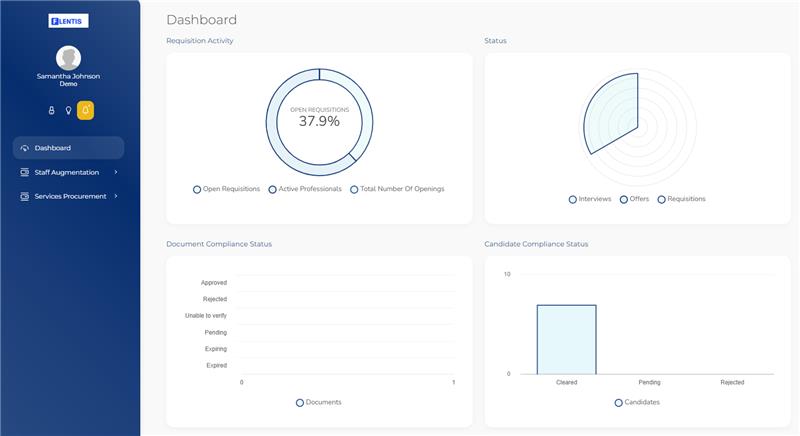Viewport: 800px width, 436px height.
Task: Open notifications with the yellow bell icon
Action: tap(86, 110)
